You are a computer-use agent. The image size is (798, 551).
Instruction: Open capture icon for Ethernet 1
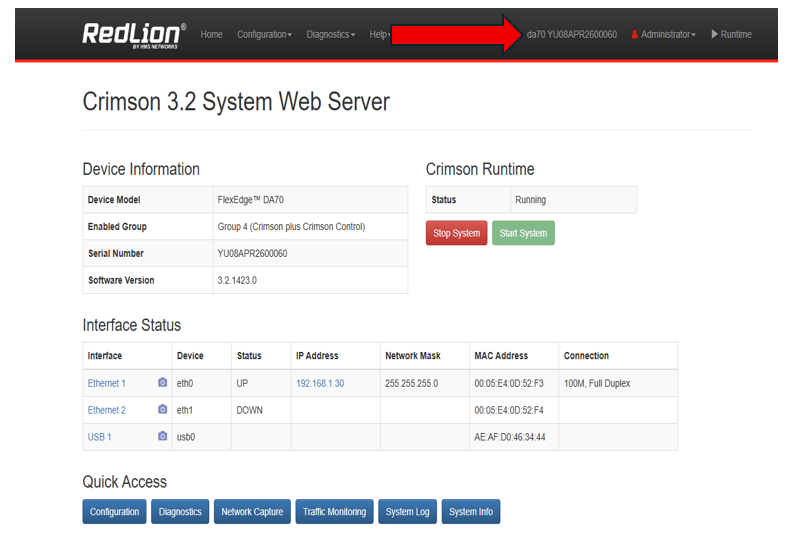tap(162, 383)
